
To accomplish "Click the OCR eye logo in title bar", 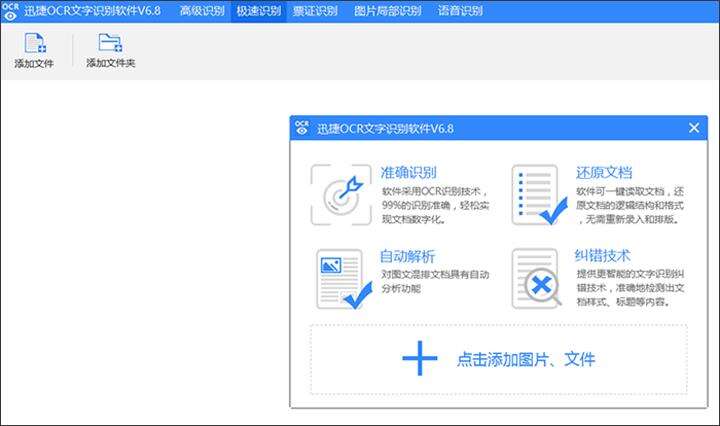I will point(10,11).
